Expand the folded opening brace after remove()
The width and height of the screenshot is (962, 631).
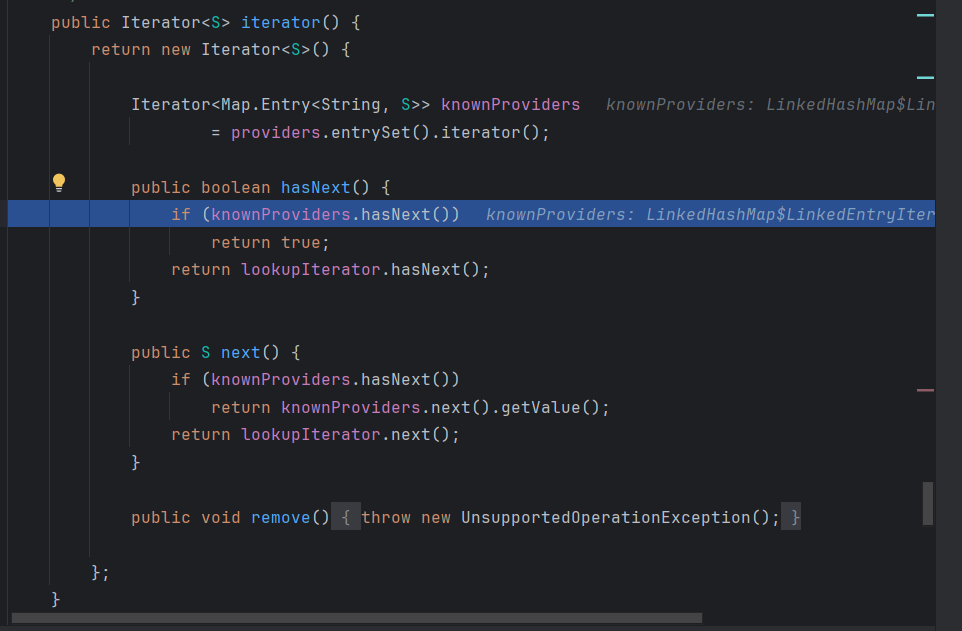pyautogui.click(x=345, y=517)
